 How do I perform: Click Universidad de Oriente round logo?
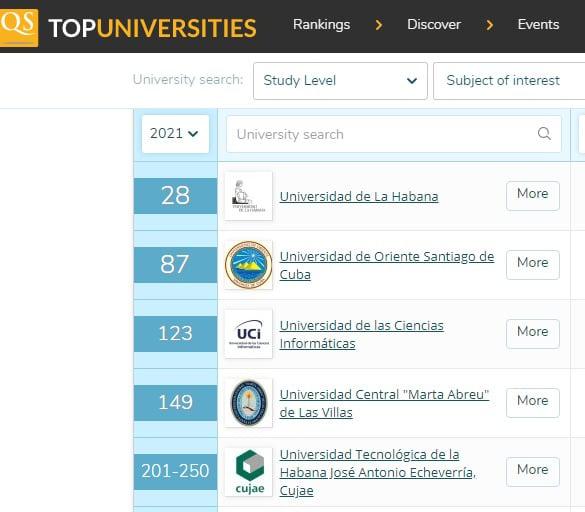pos(248,265)
